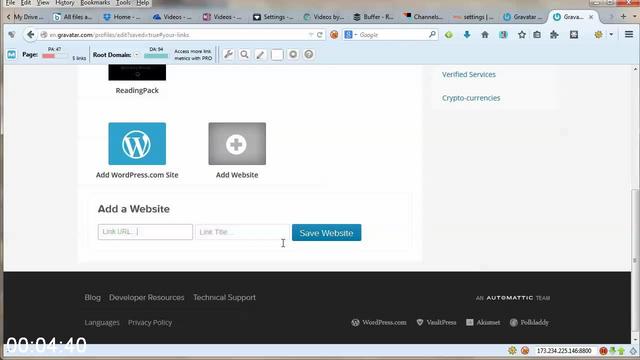Expand the Root Domain dropdown arrow
The image size is (640, 360).
click(x=136, y=55)
